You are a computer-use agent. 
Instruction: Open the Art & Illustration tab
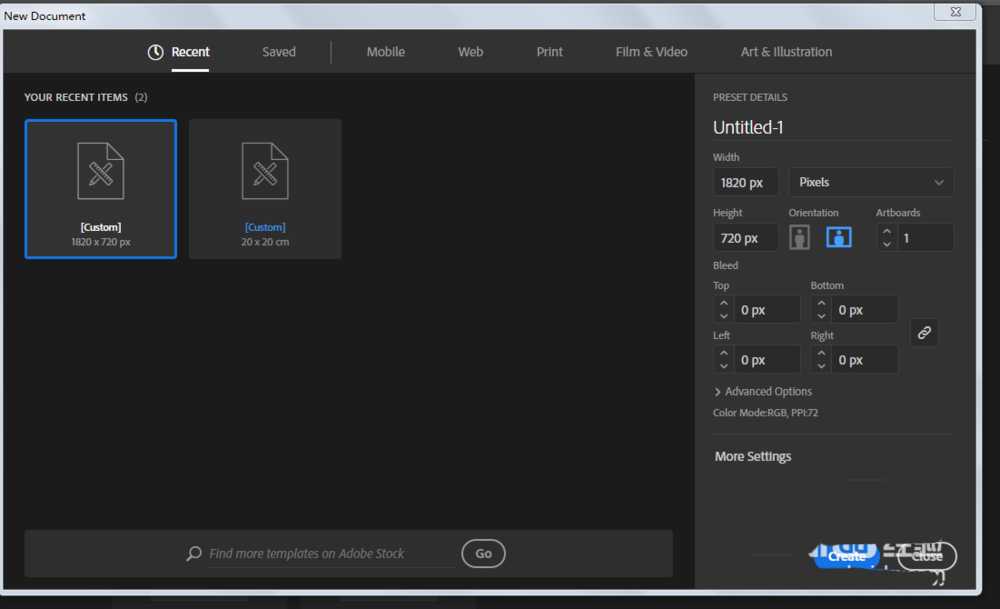point(786,52)
